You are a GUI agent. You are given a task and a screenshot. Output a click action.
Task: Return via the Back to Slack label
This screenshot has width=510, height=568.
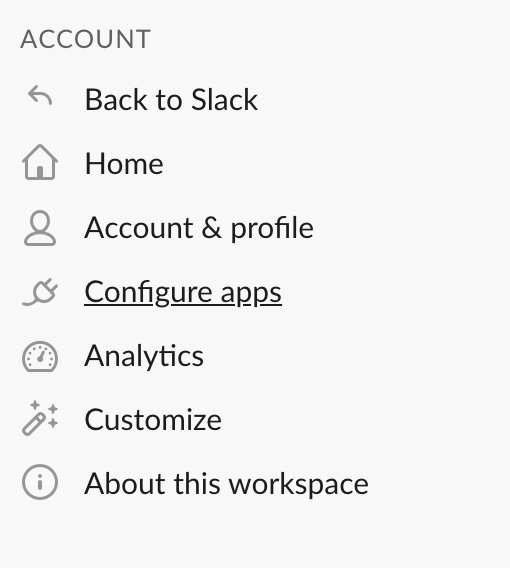point(171,100)
